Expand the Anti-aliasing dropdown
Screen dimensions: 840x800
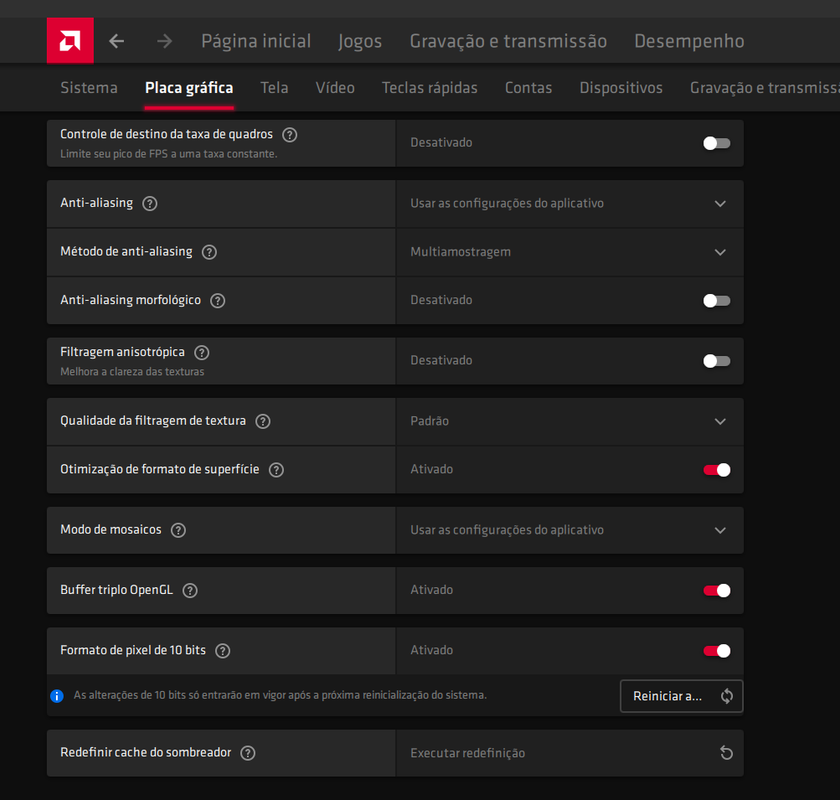569,204
